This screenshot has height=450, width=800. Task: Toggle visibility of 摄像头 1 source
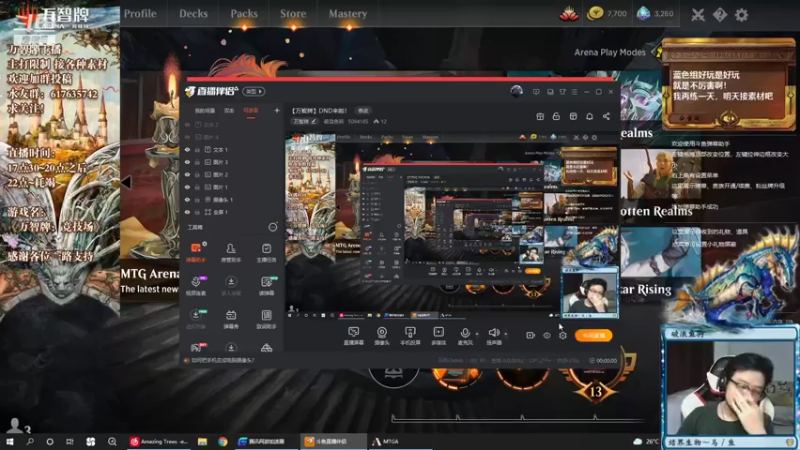[x=187, y=200]
